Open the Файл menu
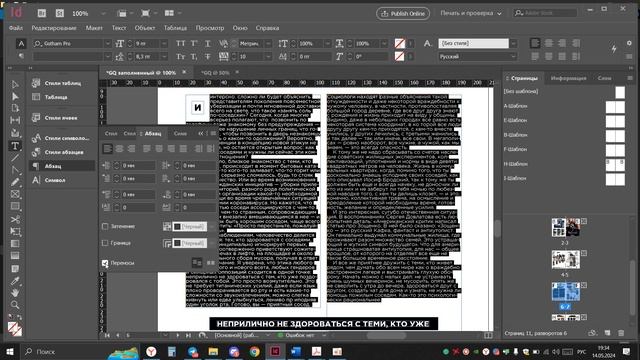640x360 pixels. pyautogui.click(x=16, y=28)
